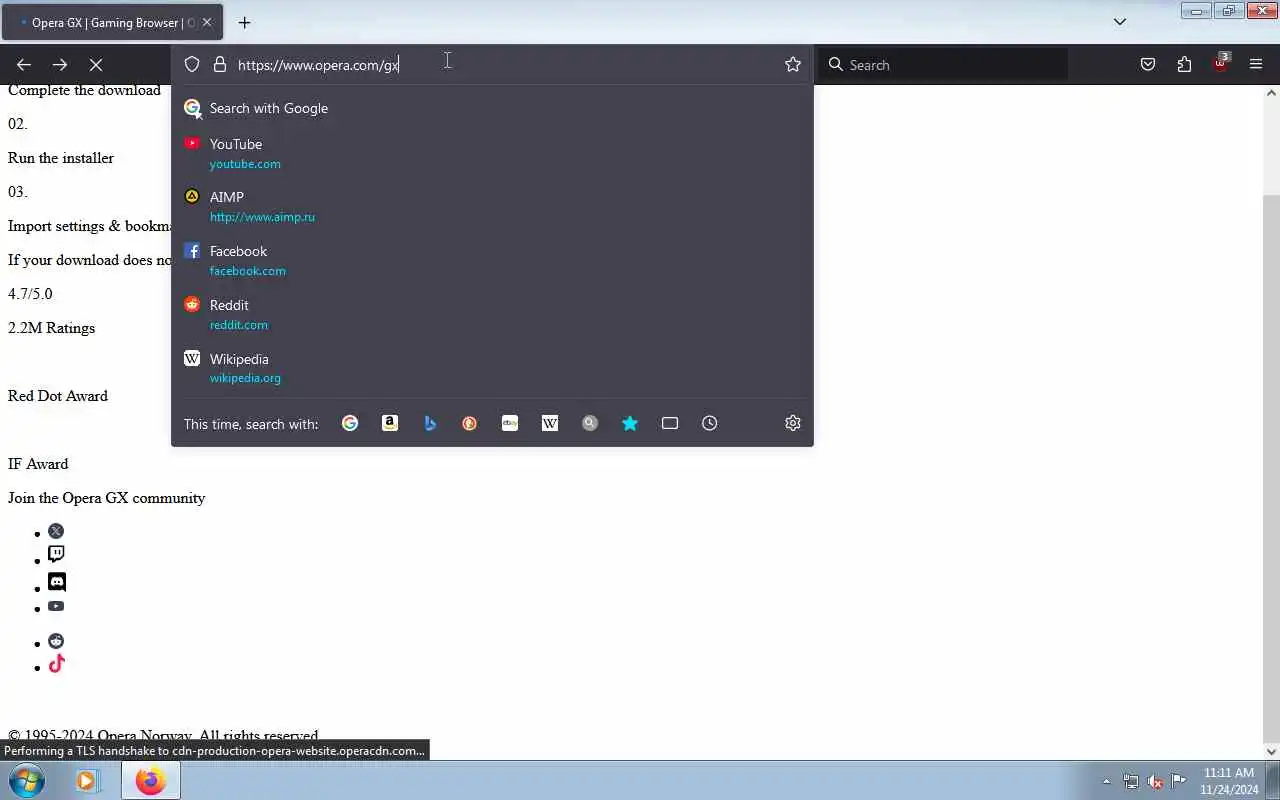Search history with the clock icon
1280x800 pixels.
tap(710, 423)
